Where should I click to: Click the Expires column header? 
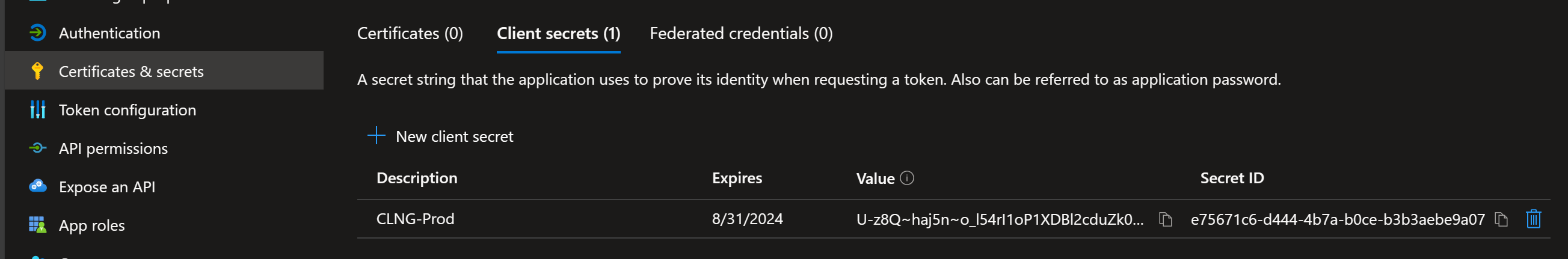[737, 178]
